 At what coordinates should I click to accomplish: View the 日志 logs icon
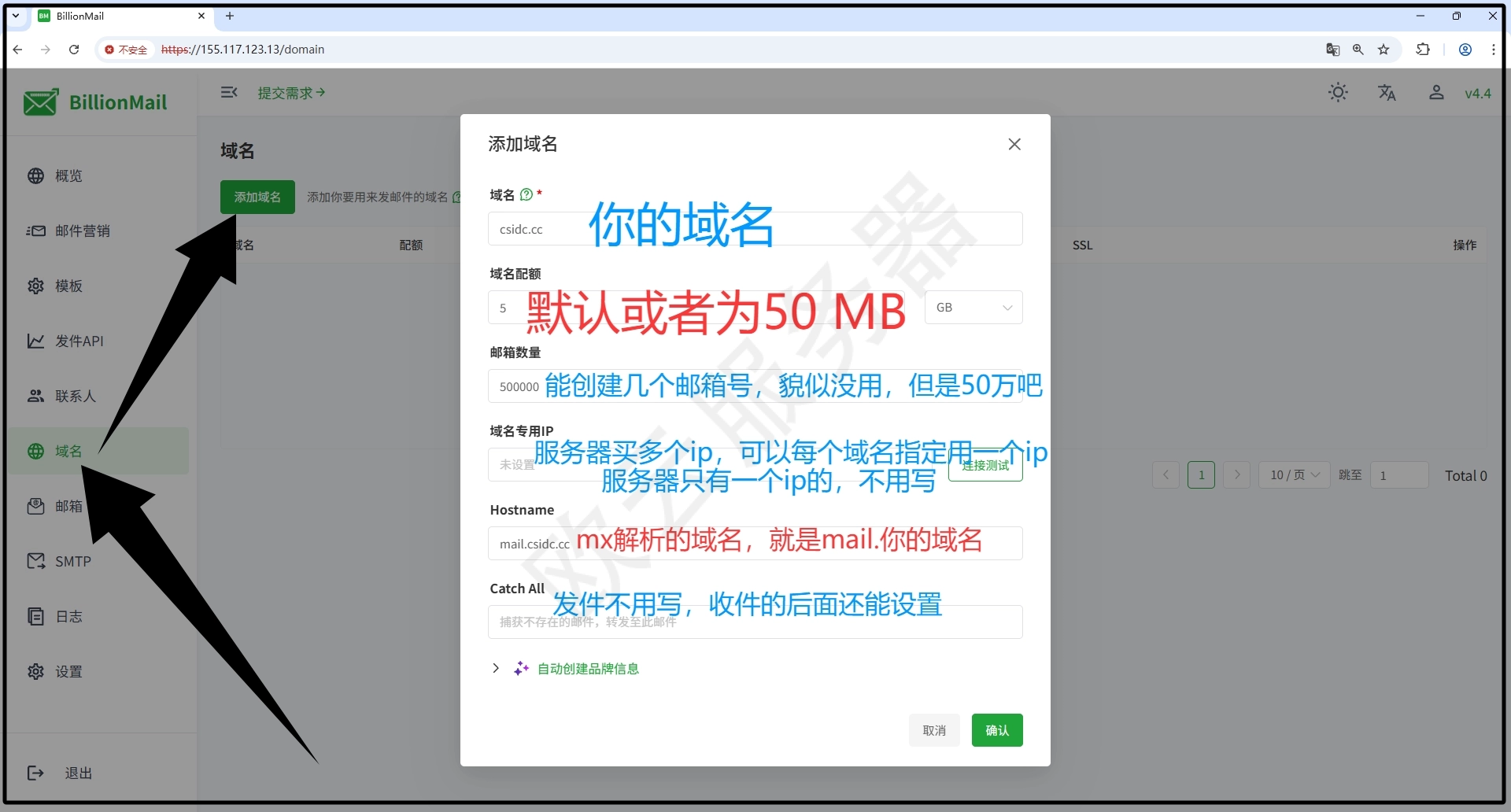coord(36,616)
